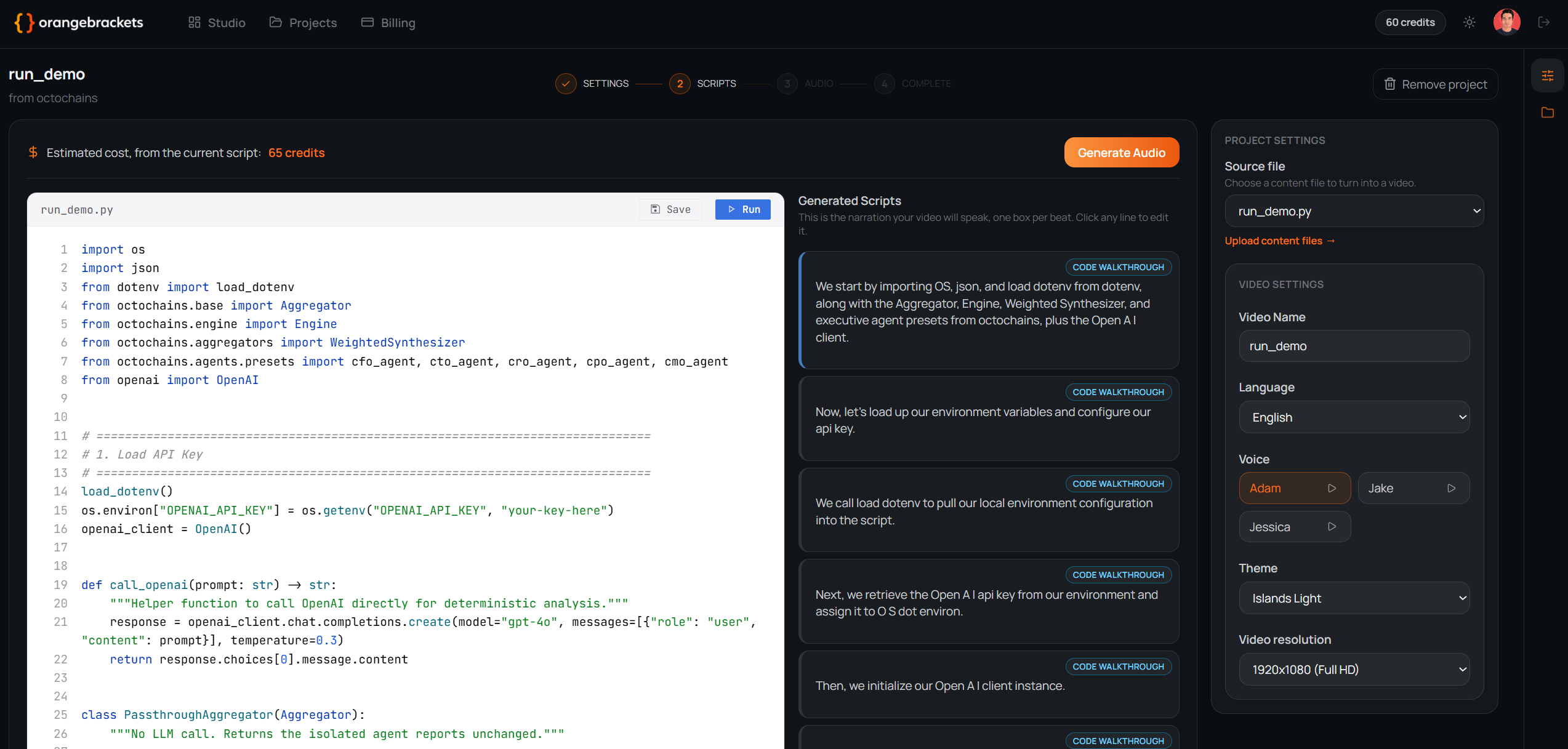Run the run_demo.py script
Viewport: 1568px width, 749px height.
point(743,209)
